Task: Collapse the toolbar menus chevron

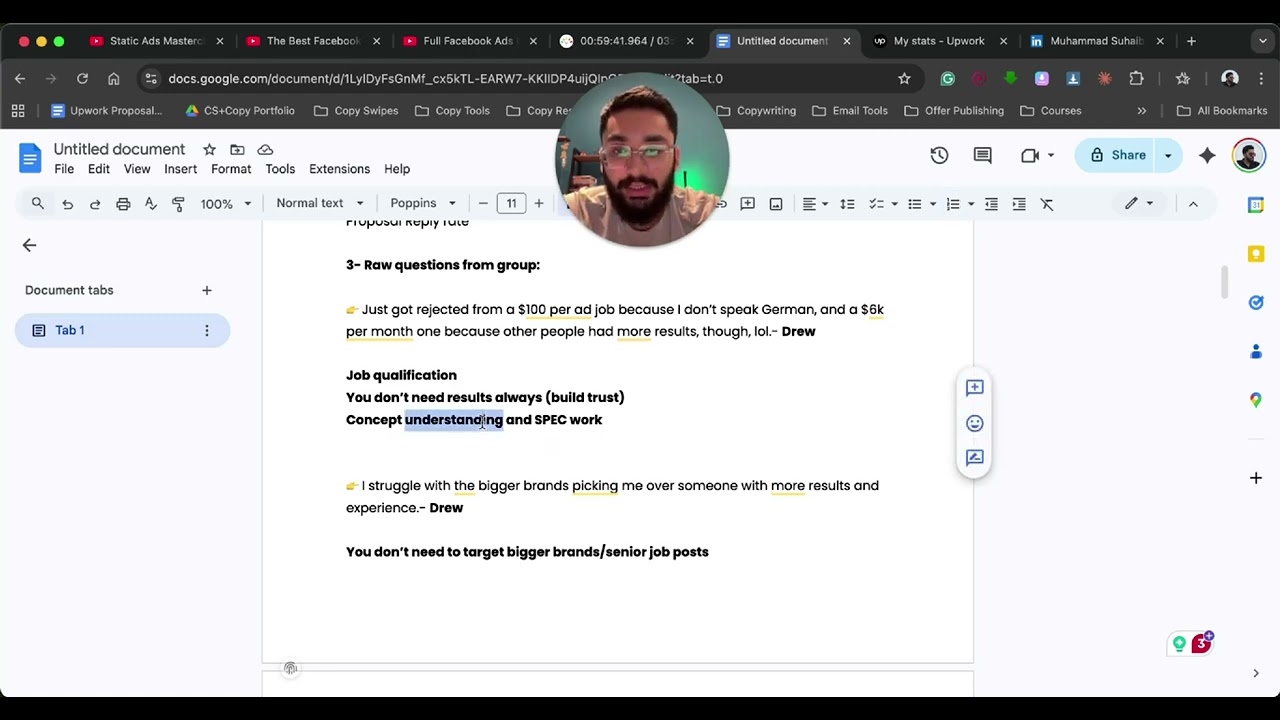Action: pos(1193,203)
